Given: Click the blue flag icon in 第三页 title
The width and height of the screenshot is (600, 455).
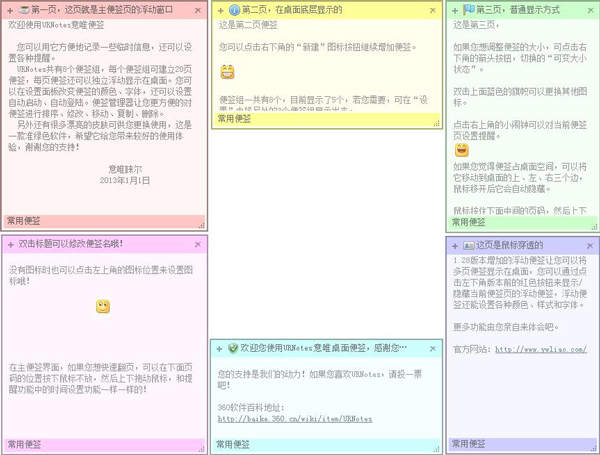Looking at the screenshot, I should click(x=469, y=10).
